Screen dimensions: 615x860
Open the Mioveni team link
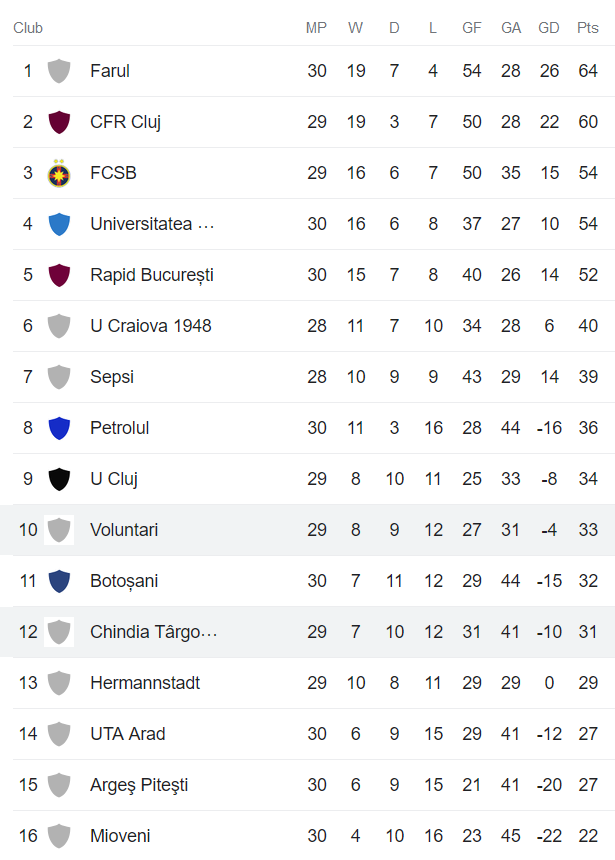point(120,836)
